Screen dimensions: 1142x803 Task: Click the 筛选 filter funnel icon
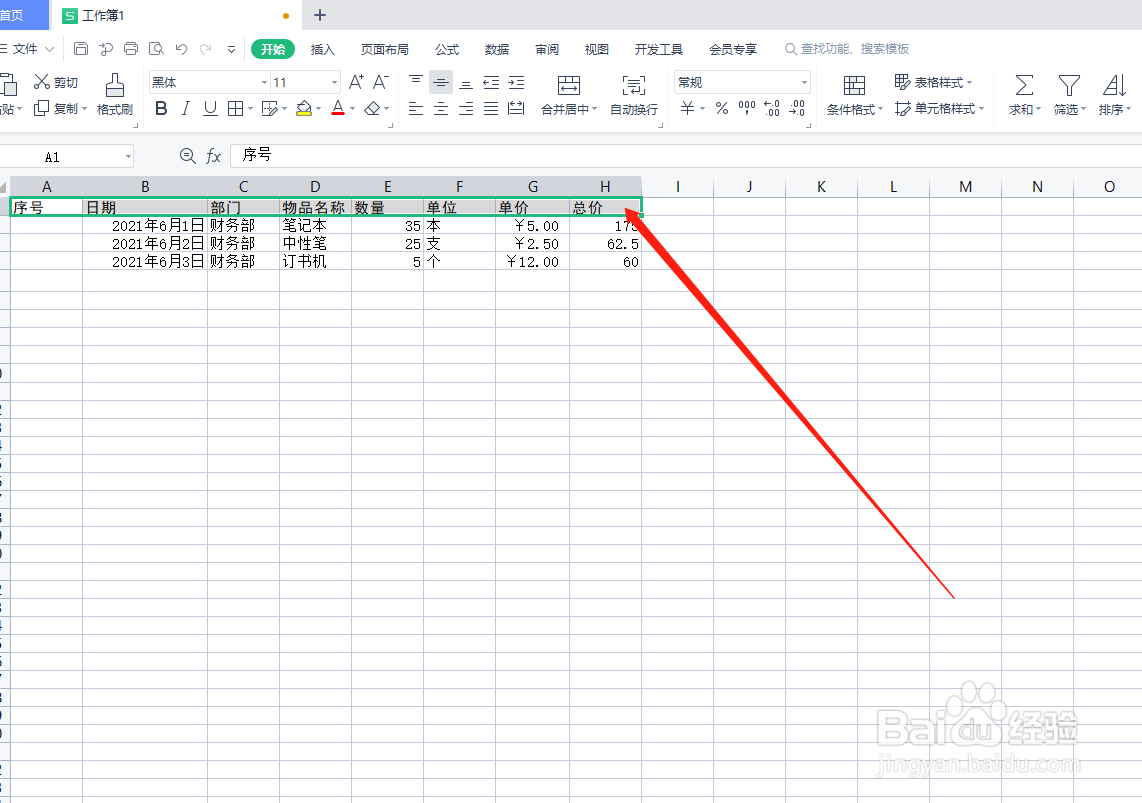pyautogui.click(x=1069, y=85)
